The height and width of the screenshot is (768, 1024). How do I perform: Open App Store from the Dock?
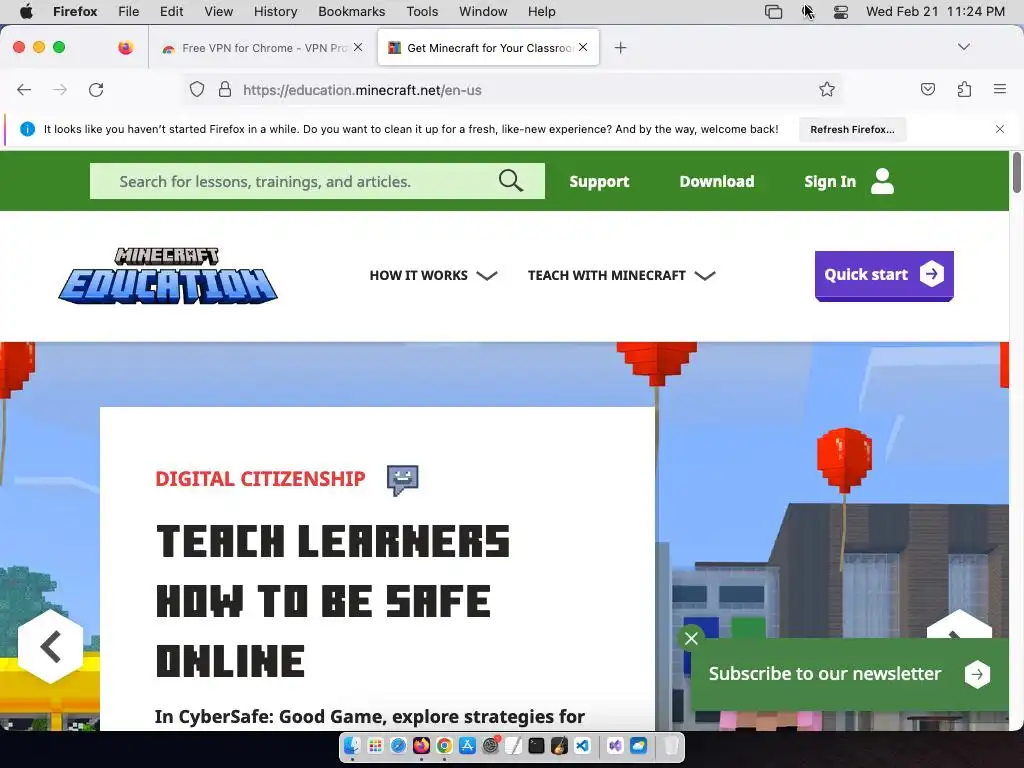(468, 745)
